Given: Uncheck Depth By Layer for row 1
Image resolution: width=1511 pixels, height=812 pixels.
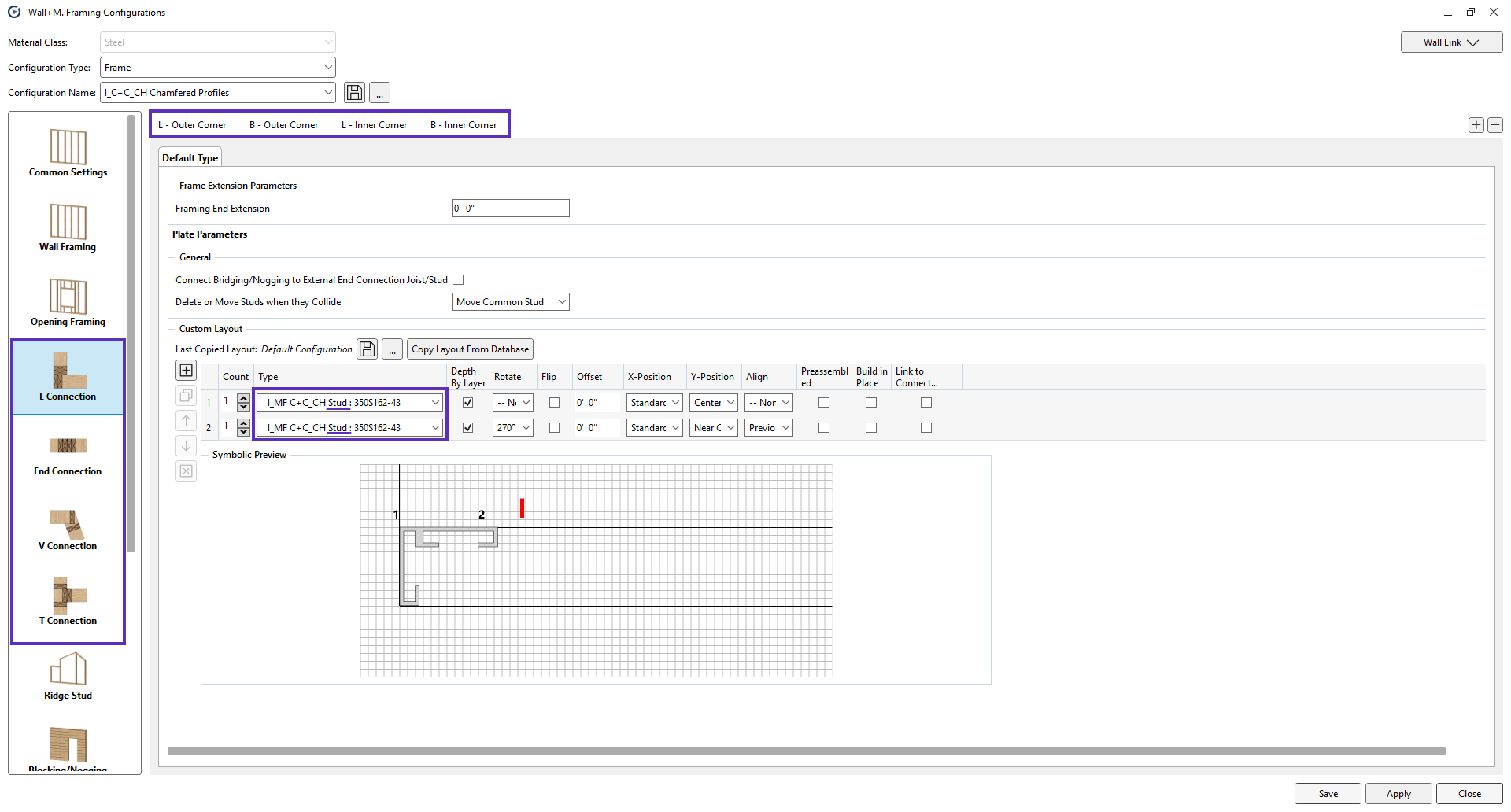Looking at the screenshot, I should (x=468, y=403).
